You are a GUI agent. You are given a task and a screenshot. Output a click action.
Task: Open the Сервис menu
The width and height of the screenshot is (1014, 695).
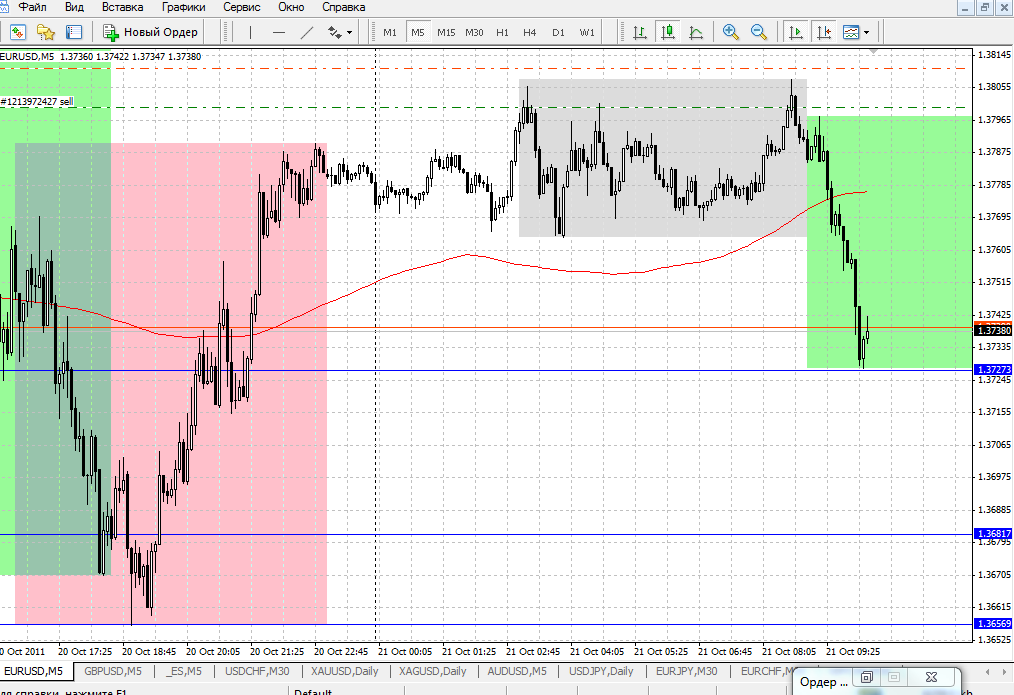pyautogui.click(x=242, y=7)
